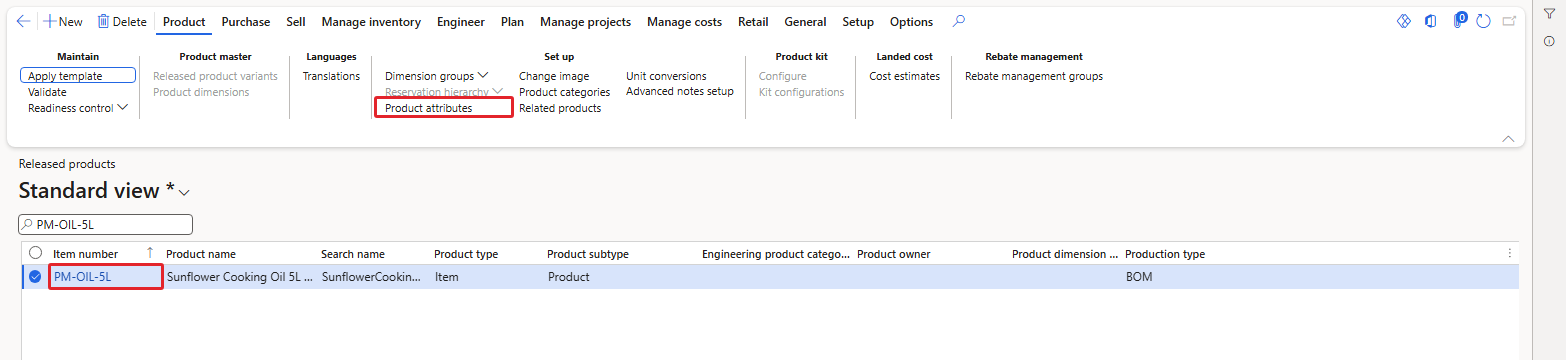Toggle the select-all rows circle
The height and width of the screenshot is (360, 1566).
tap(36, 254)
